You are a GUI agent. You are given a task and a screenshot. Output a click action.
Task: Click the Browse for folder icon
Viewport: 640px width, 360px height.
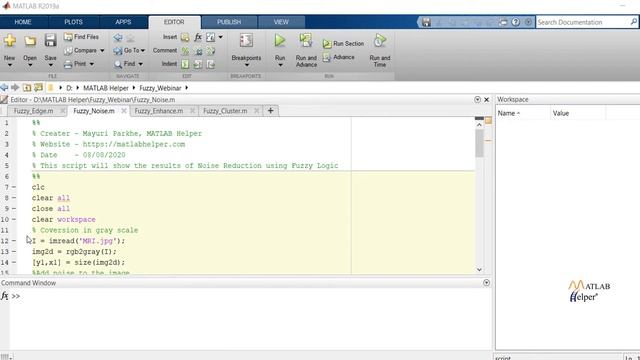click(38, 87)
